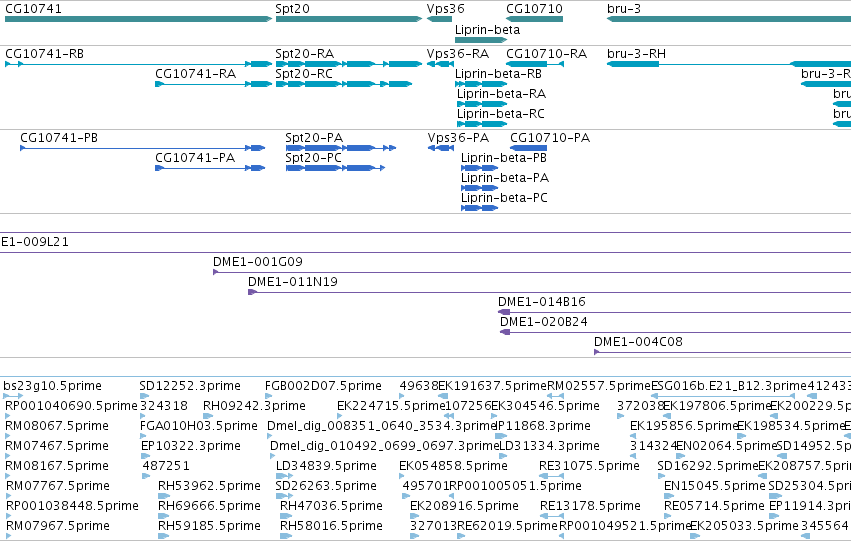Select EST EK205033.5prime
Screen dimensions: 851x541
pyautogui.click(x=745, y=527)
